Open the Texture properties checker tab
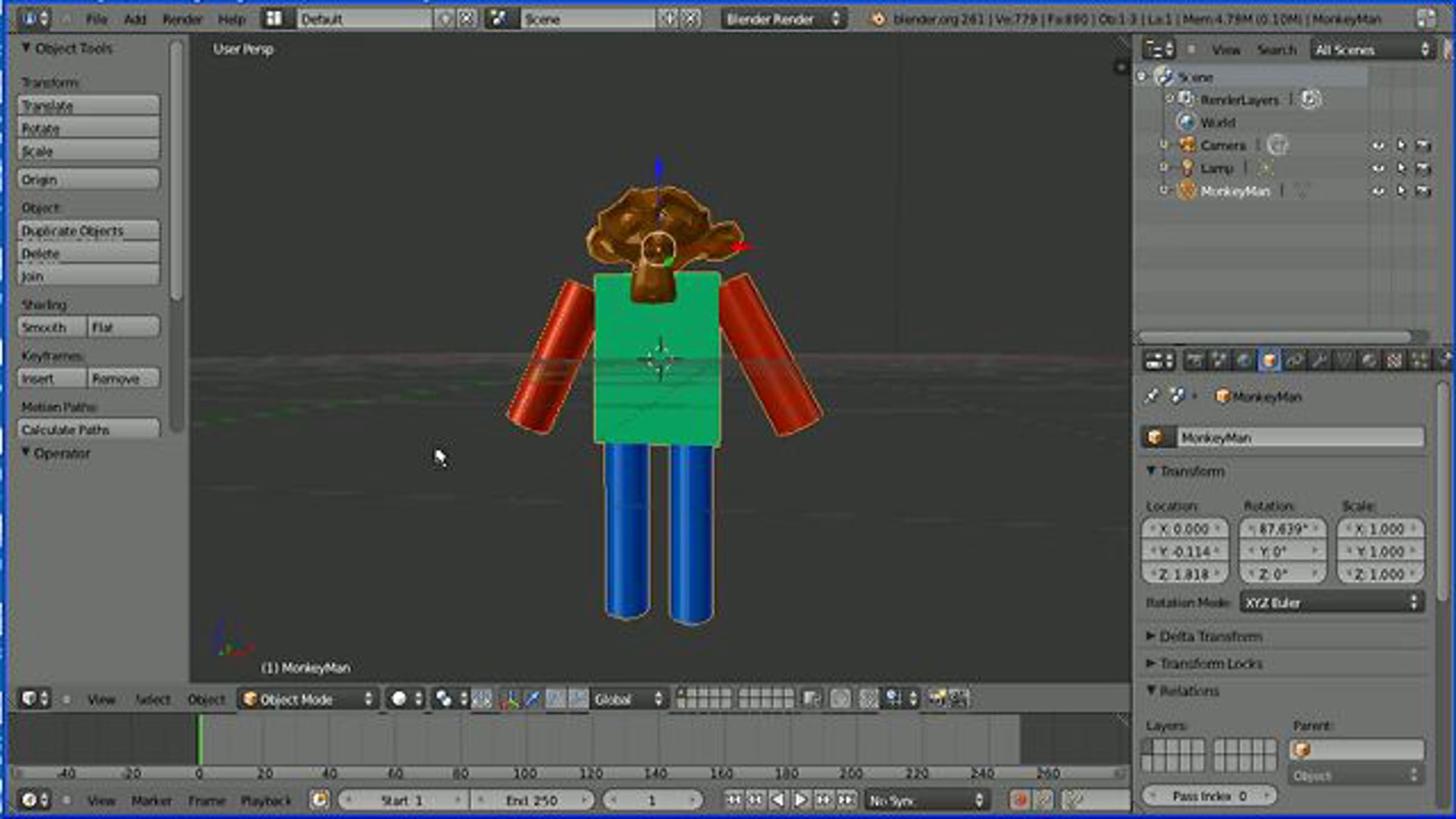Image resolution: width=1456 pixels, height=819 pixels. pyautogui.click(x=1394, y=360)
